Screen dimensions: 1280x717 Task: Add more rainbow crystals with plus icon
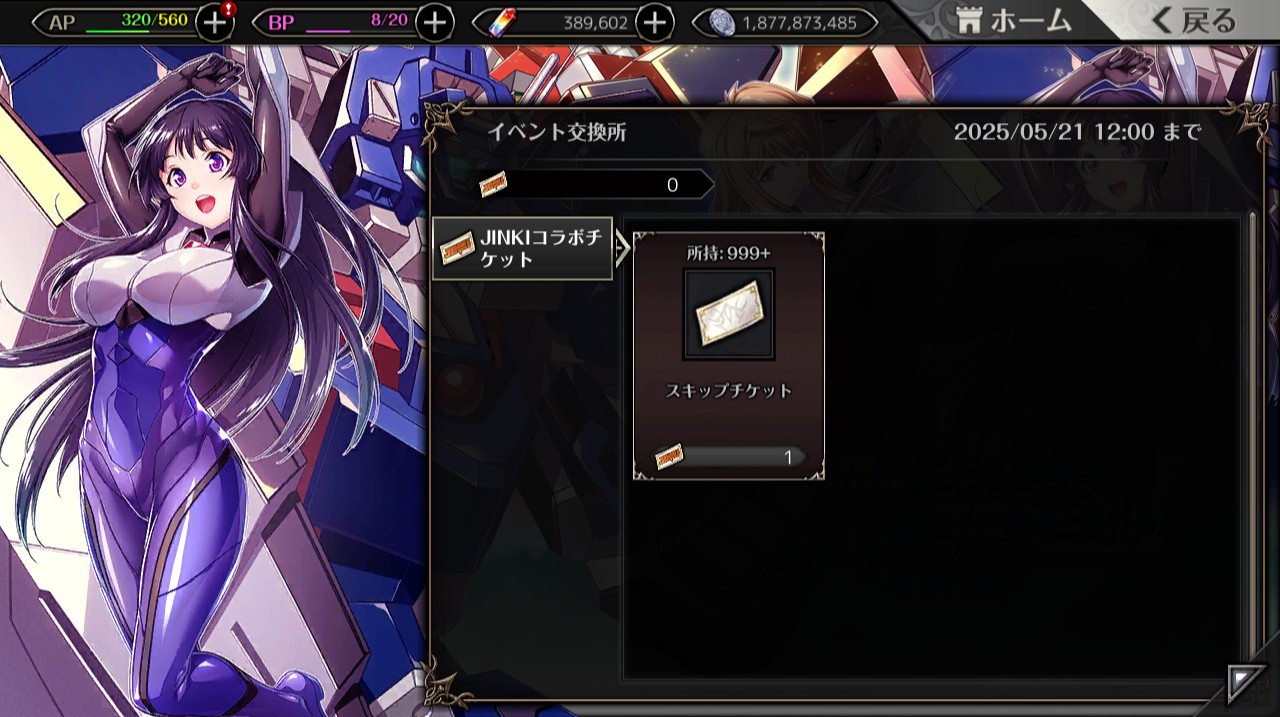[654, 21]
